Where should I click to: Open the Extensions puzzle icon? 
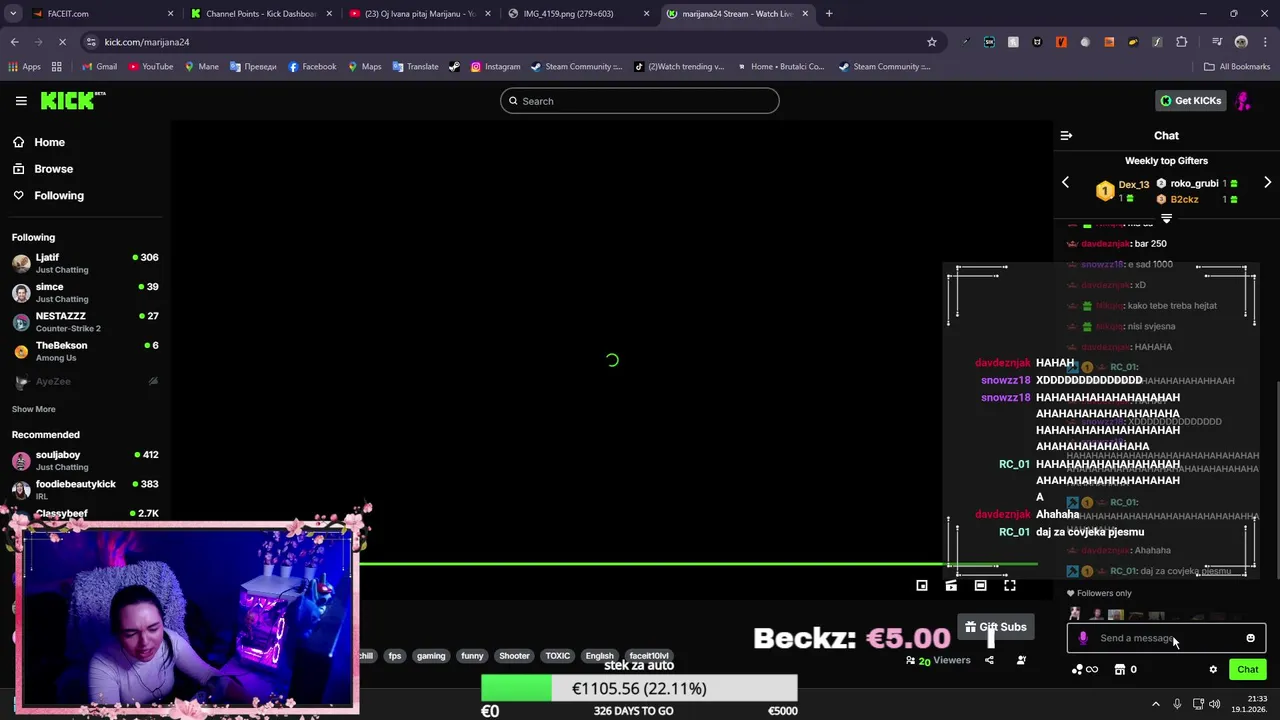coord(1182,42)
